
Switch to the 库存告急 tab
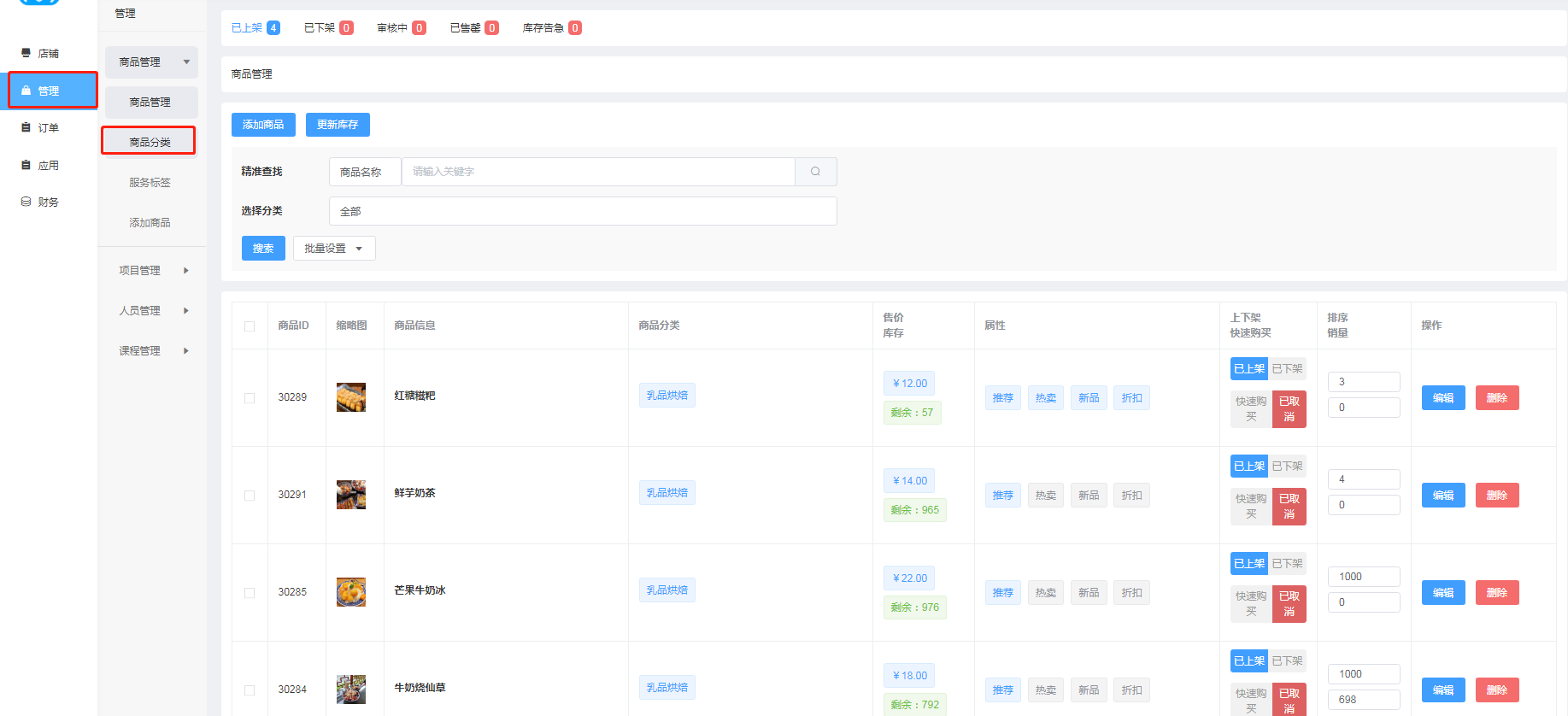552,28
